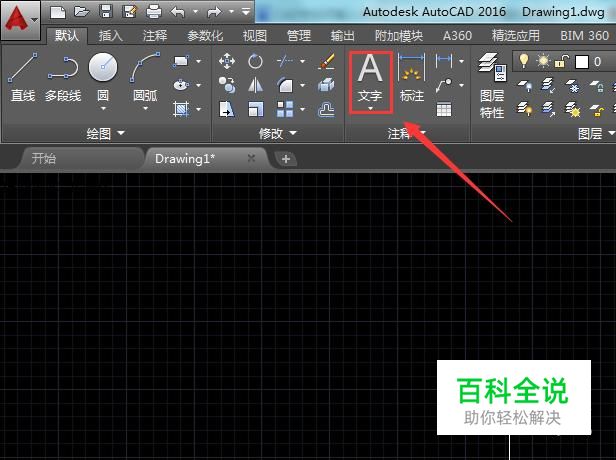Switch to the A360 ribbon tab
This screenshot has height=460, width=616.
tap(457, 36)
